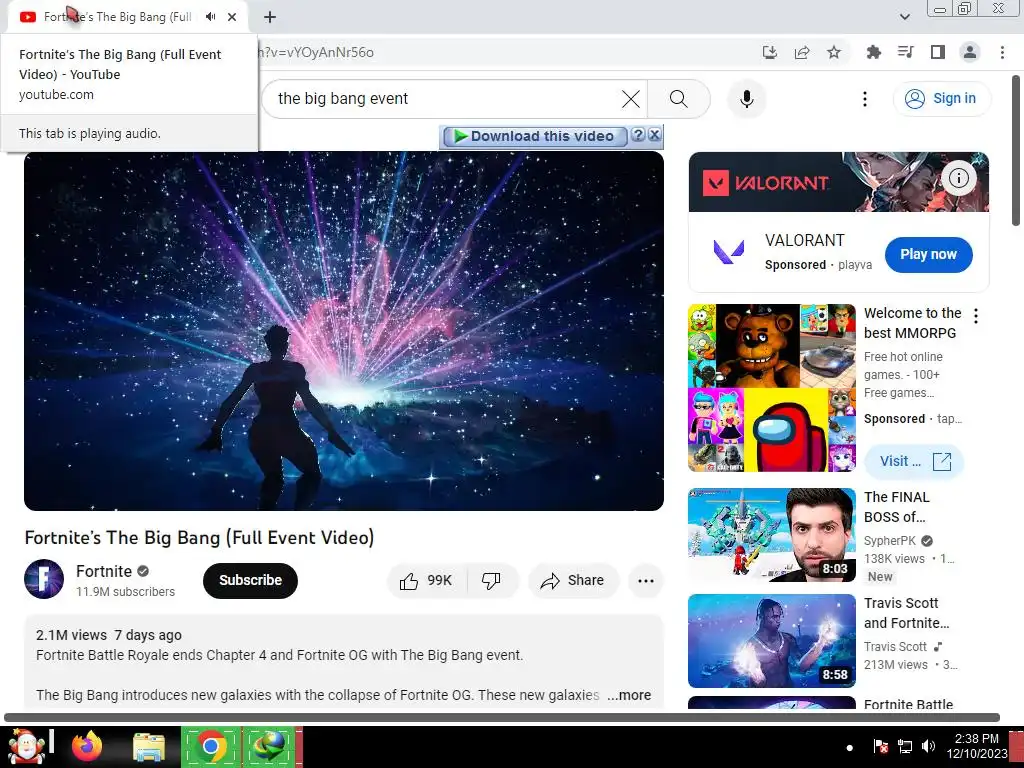Click Download this video button

[x=535, y=136]
